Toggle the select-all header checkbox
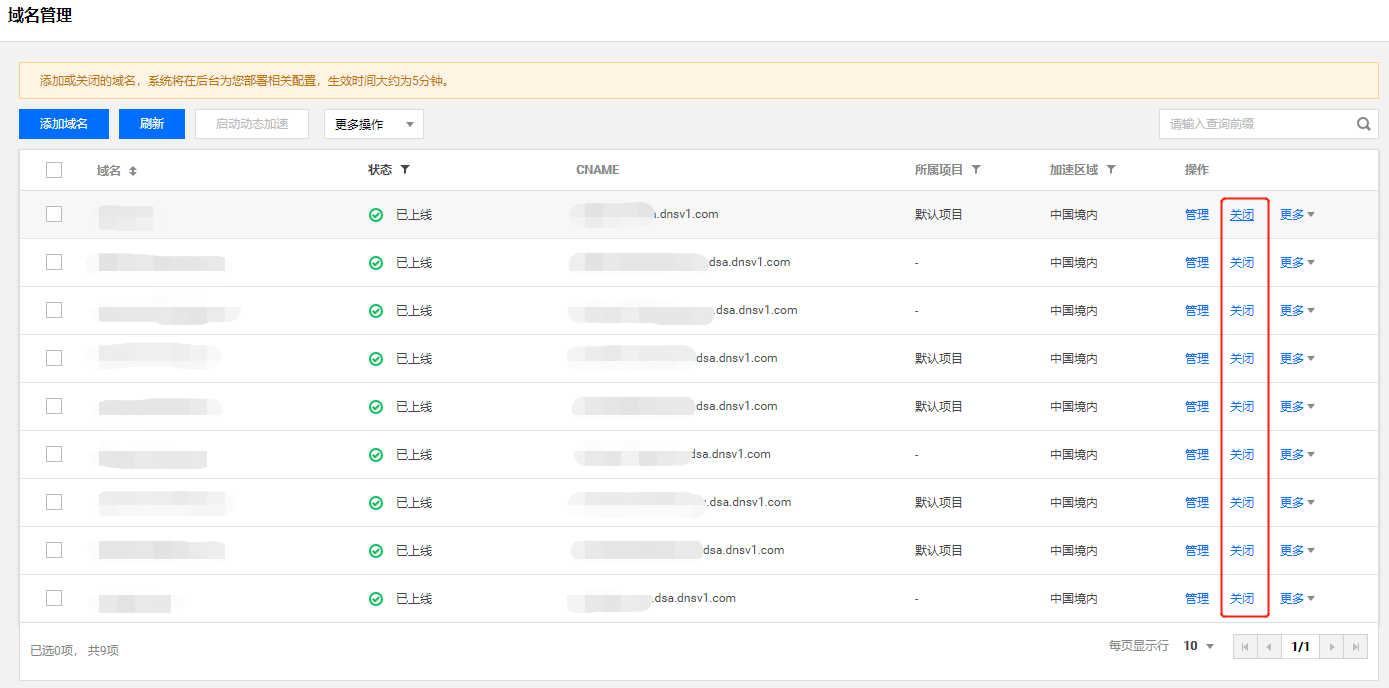The width and height of the screenshot is (1389, 688). (54, 170)
